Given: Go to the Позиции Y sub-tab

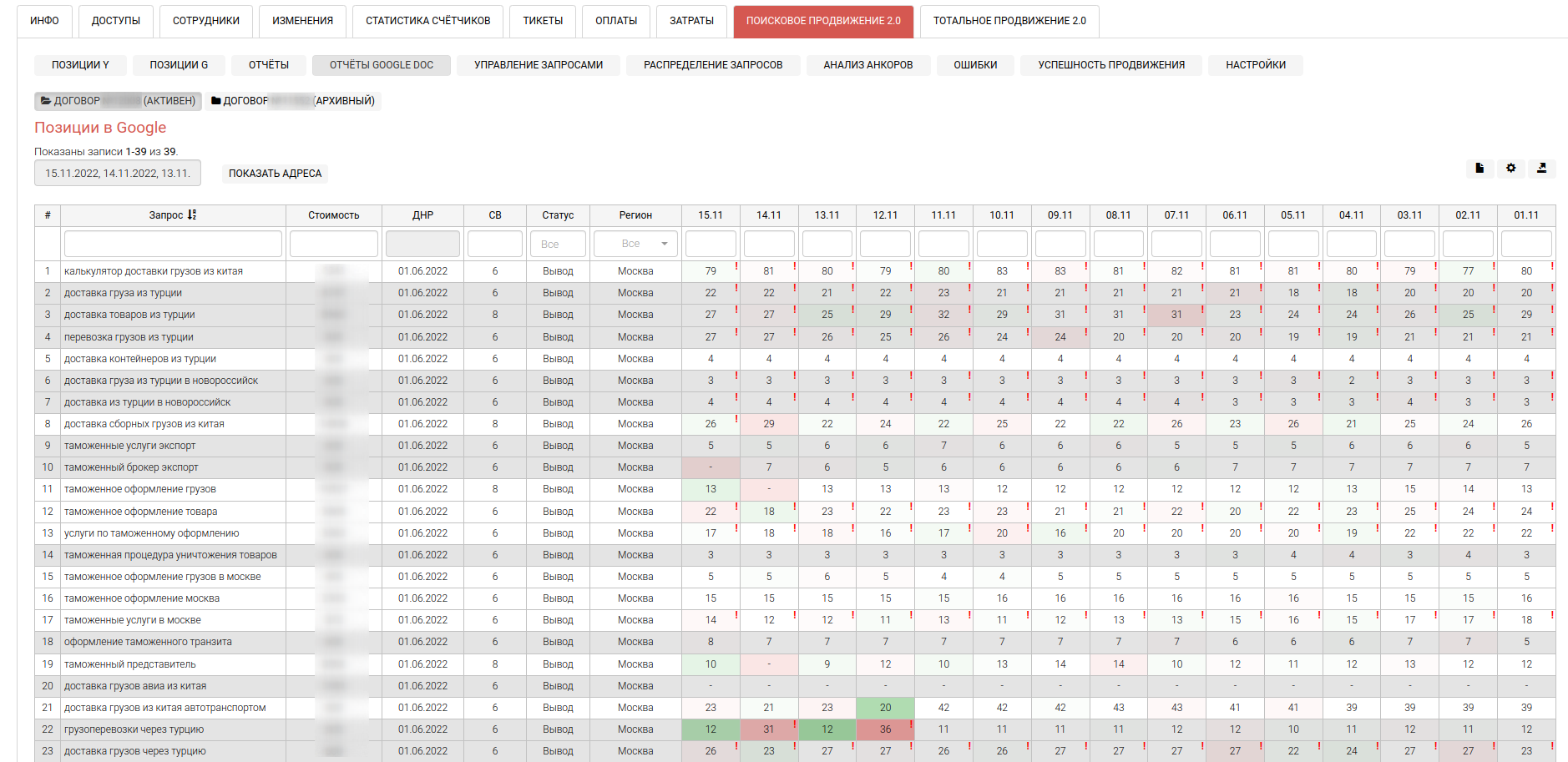Looking at the screenshot, I should pos(81,65).
